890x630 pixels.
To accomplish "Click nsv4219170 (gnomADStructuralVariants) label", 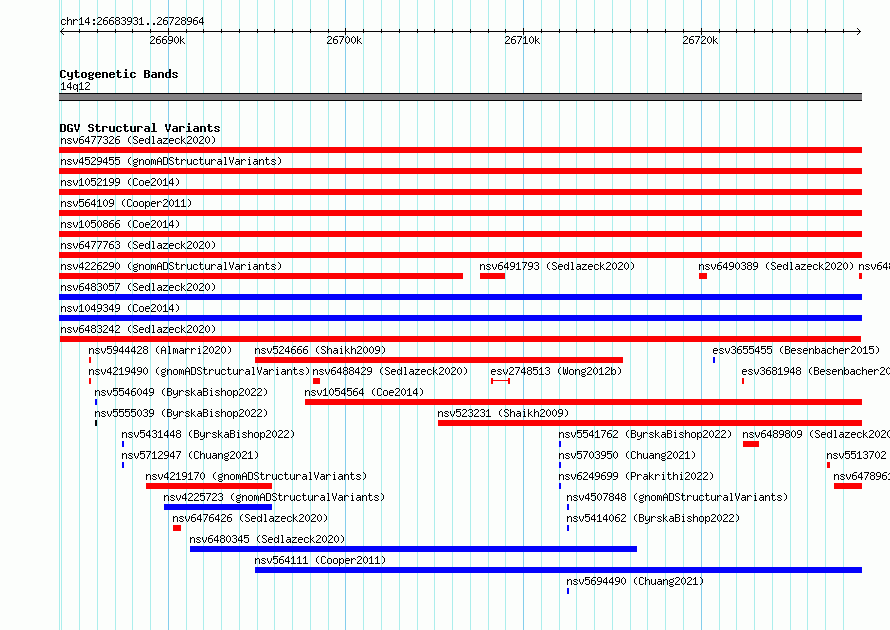I will 256,476.
